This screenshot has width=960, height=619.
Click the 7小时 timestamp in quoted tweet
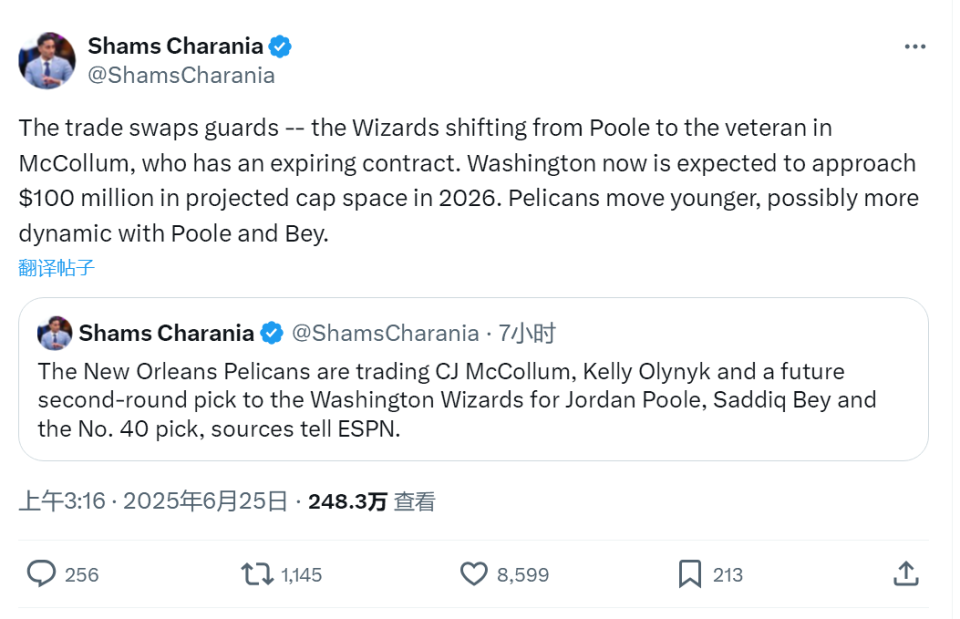(527, 333)
